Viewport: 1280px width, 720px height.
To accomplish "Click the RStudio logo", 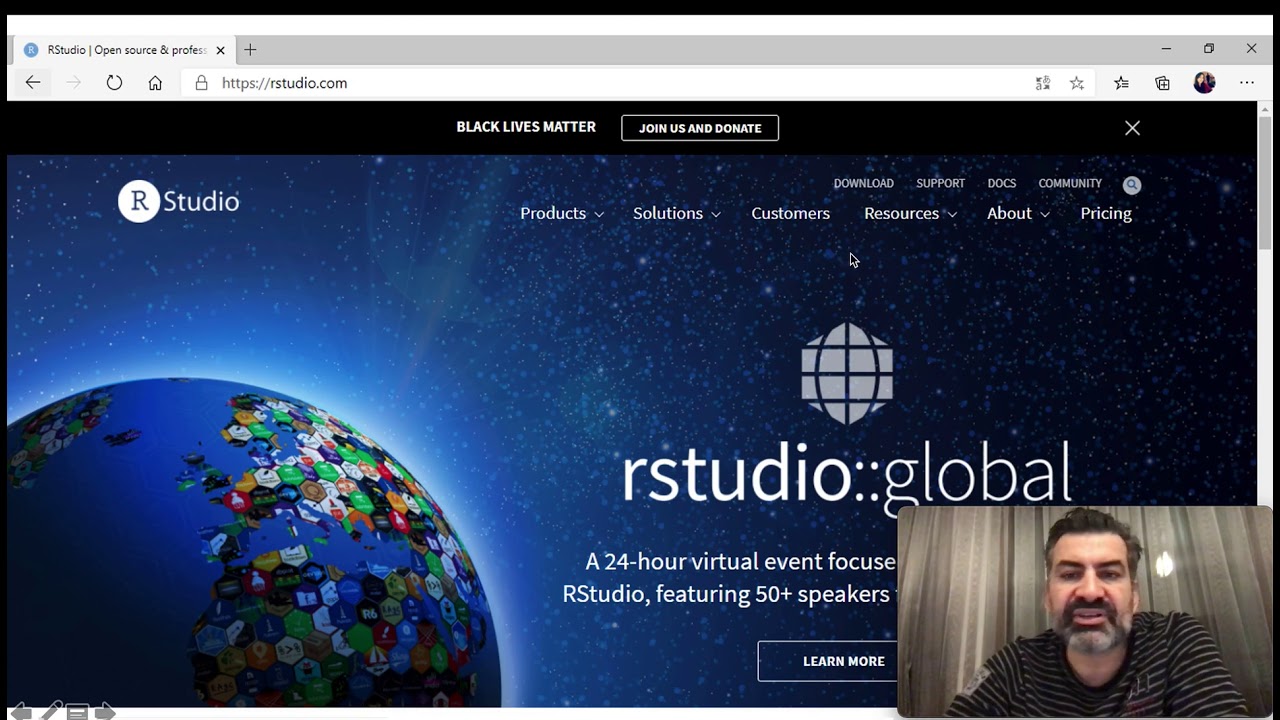I will click(x=179, y=201).
